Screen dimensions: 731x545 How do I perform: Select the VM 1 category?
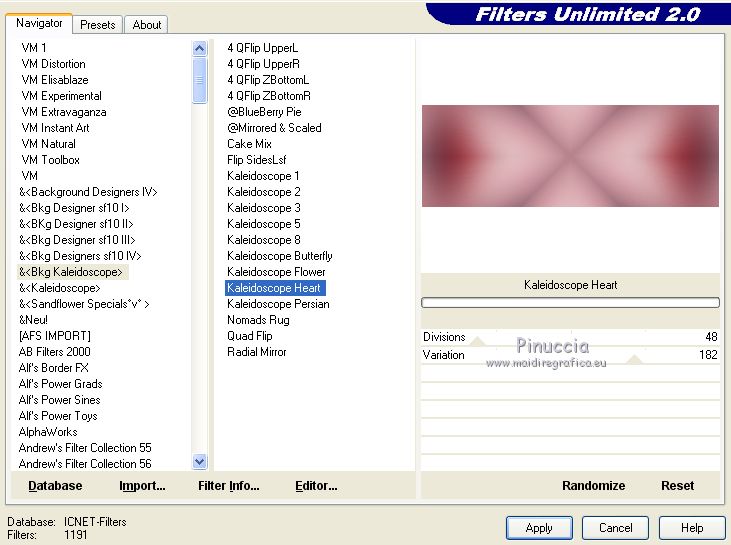(34, 48)
